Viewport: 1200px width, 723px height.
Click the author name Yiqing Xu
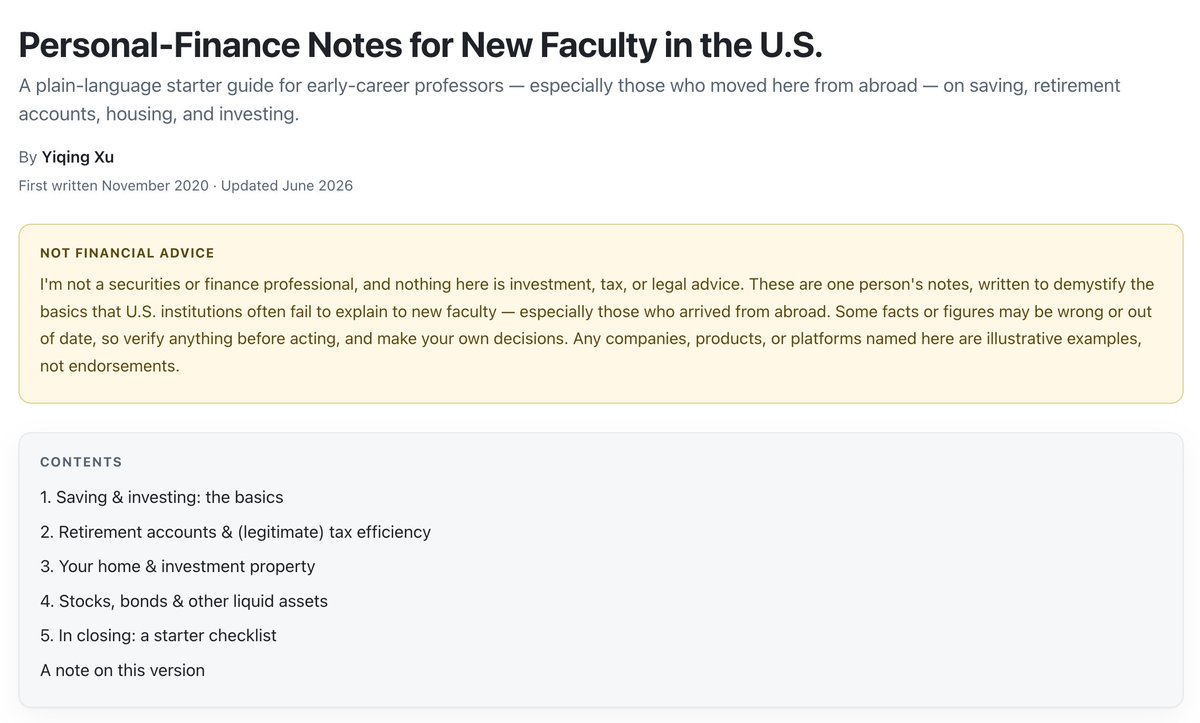pyautogui.click(x=78, y=157)
